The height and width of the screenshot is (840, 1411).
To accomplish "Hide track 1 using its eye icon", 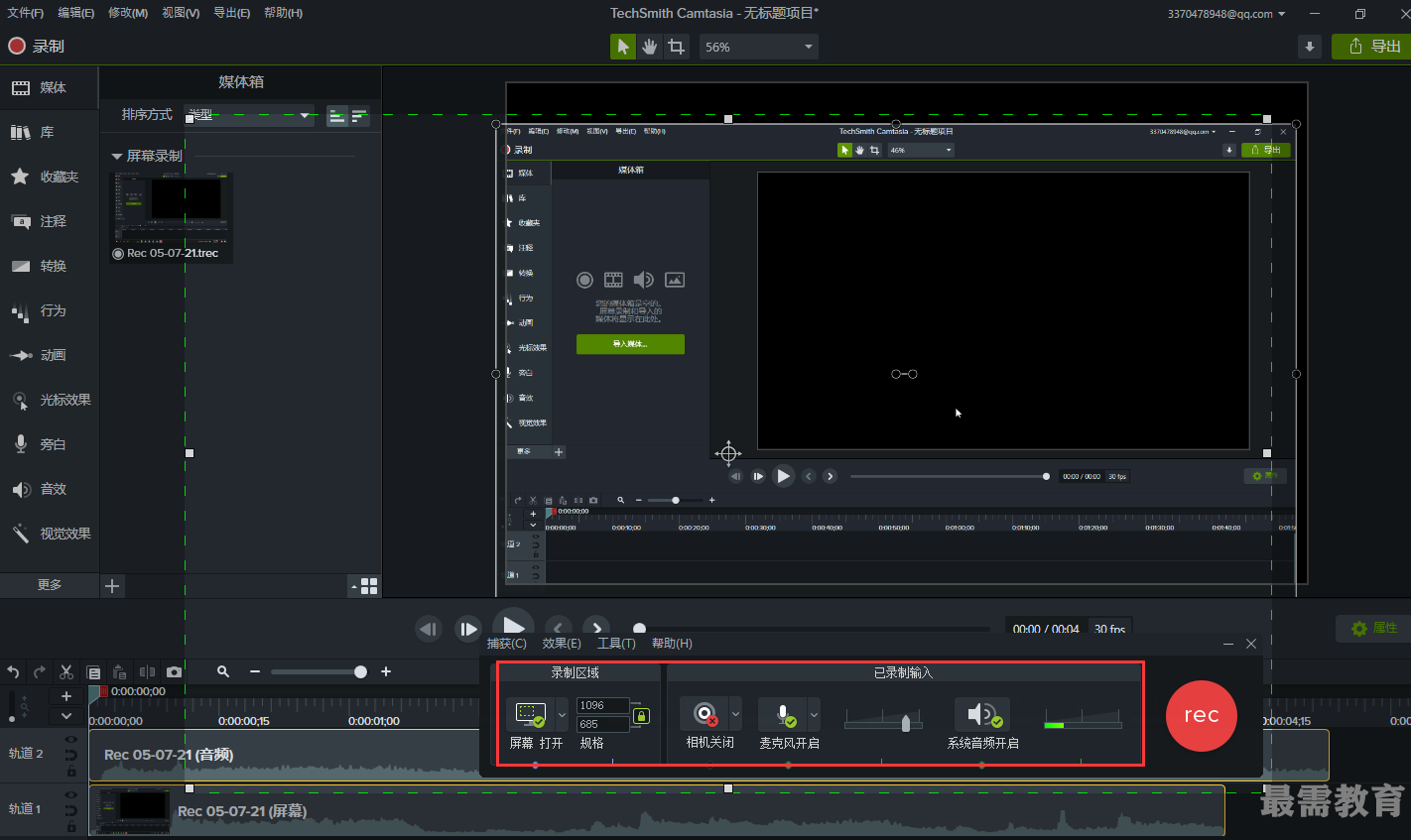I will click(x=70, y=795).
